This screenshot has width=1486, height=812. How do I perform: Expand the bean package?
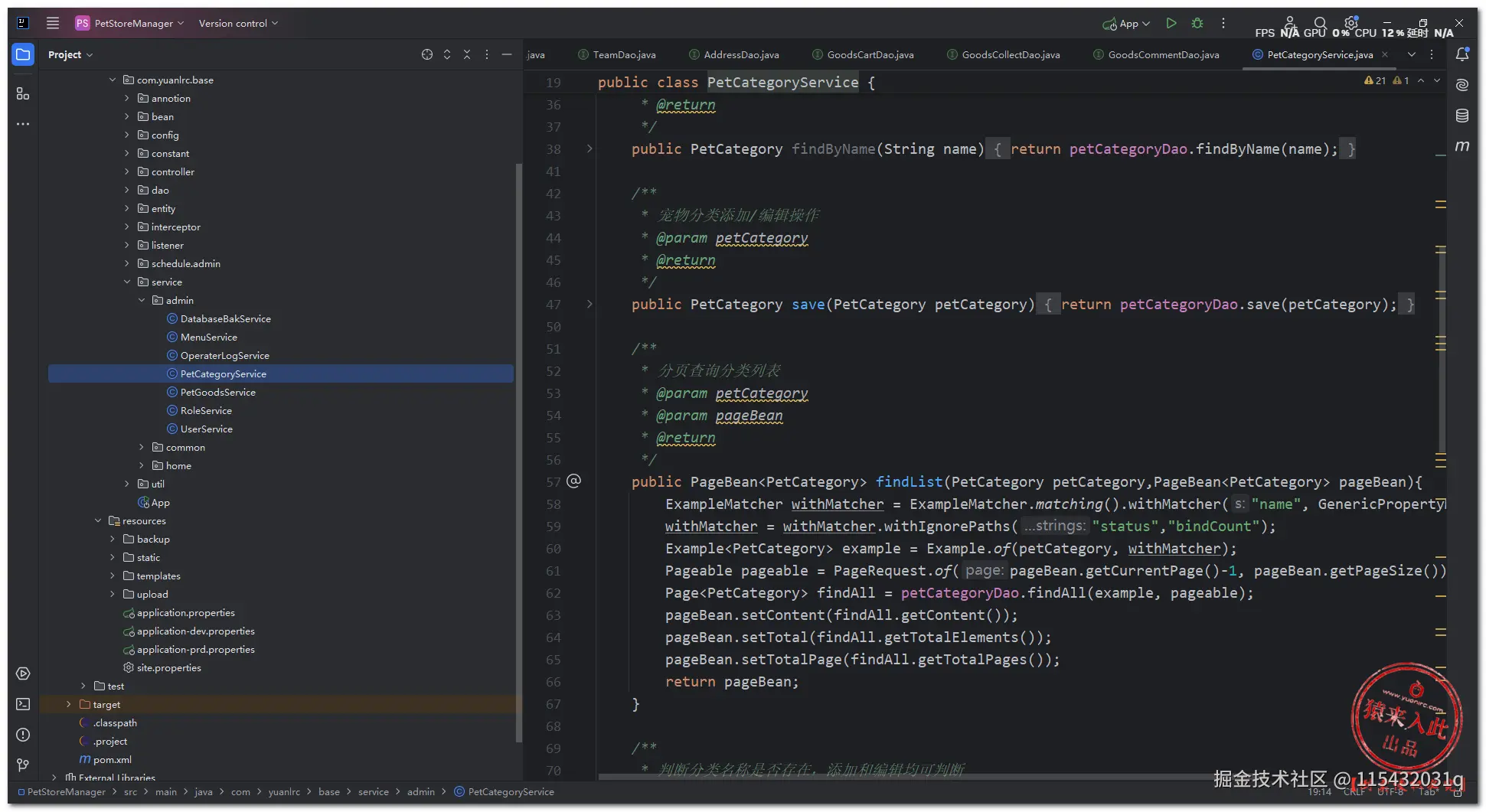click(127, 116)
